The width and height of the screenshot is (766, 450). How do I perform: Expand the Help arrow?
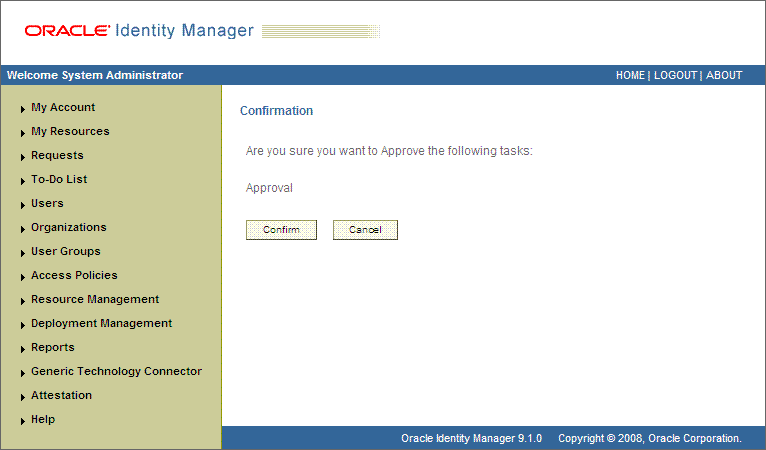coord(22,421)
